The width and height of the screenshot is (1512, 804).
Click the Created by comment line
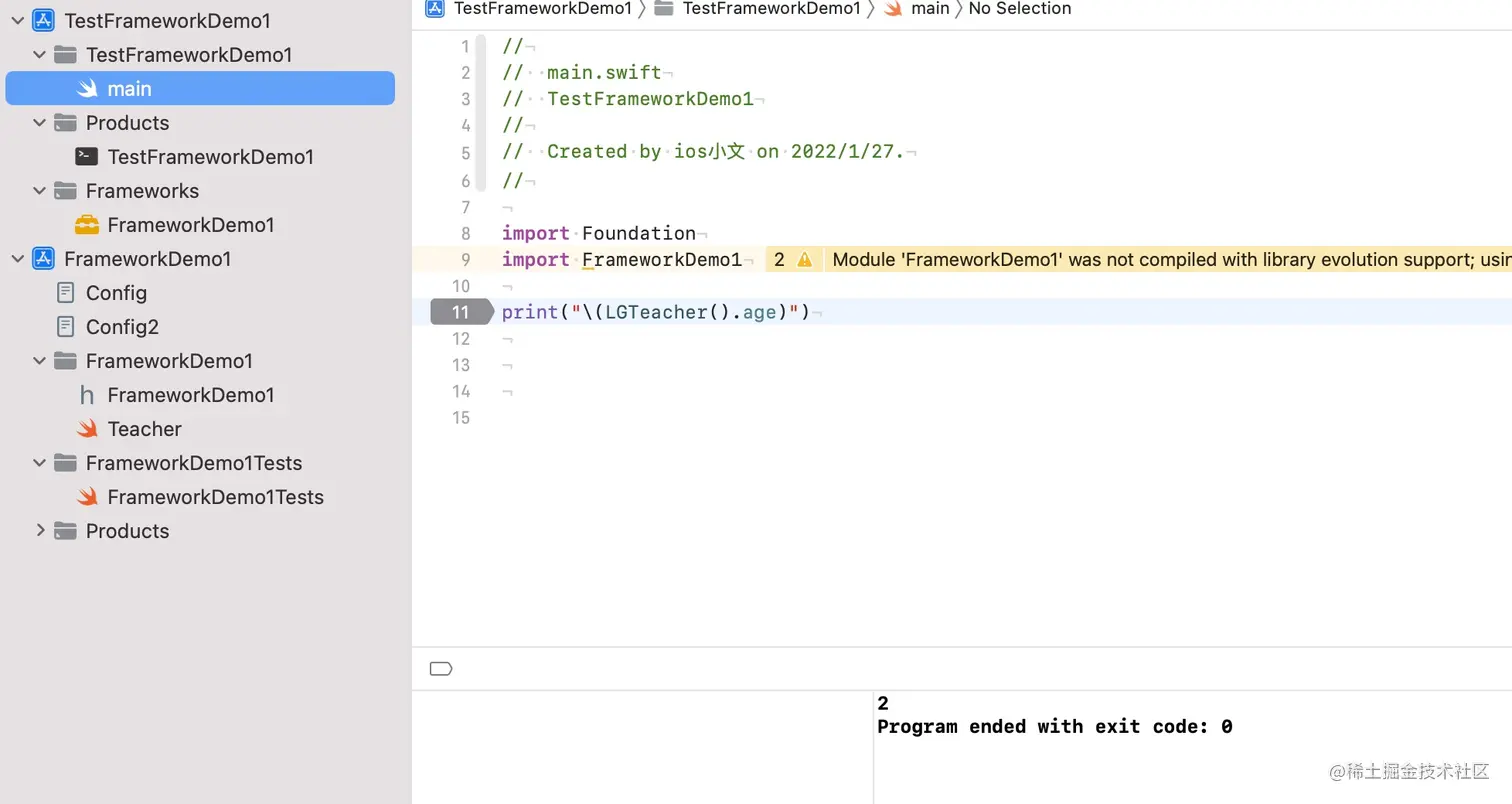click(x=704, y=152)
